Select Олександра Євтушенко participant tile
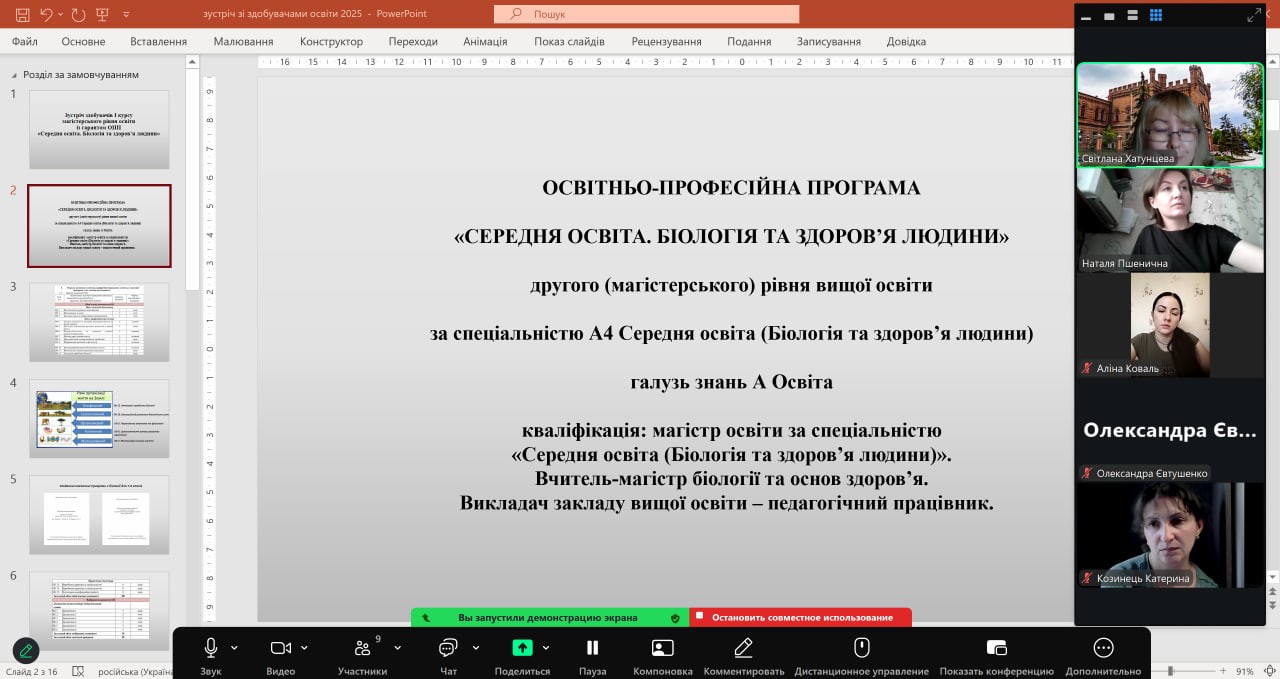1280x679 pixels. [1170, 430]
